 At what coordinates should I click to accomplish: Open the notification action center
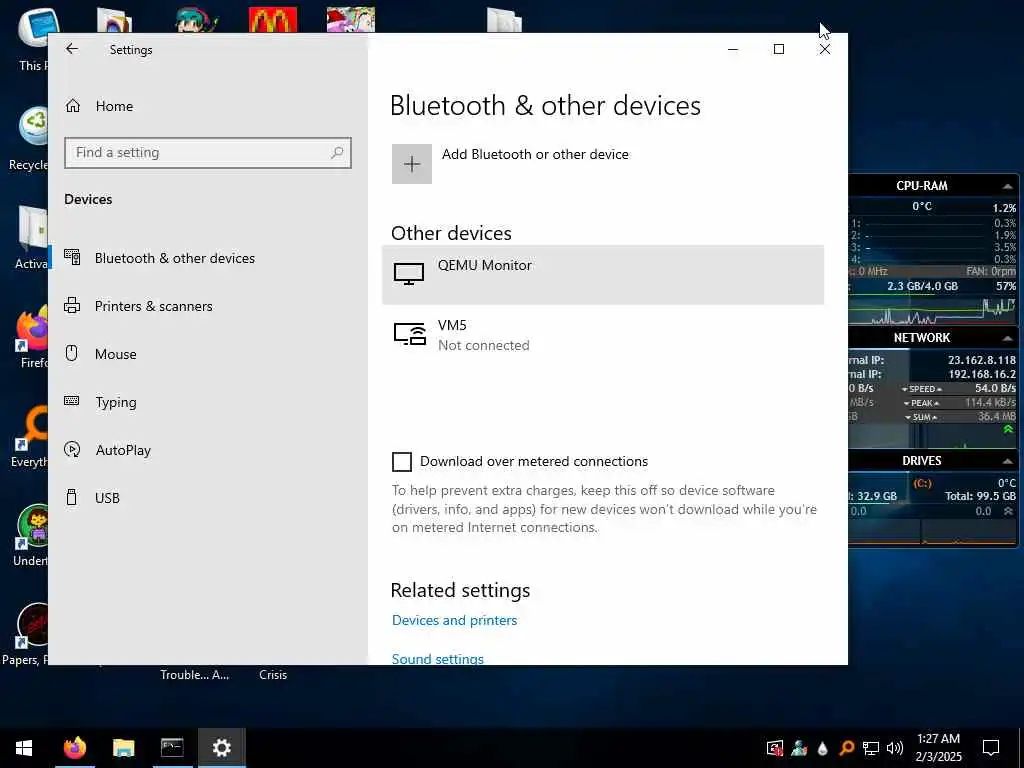991,748
